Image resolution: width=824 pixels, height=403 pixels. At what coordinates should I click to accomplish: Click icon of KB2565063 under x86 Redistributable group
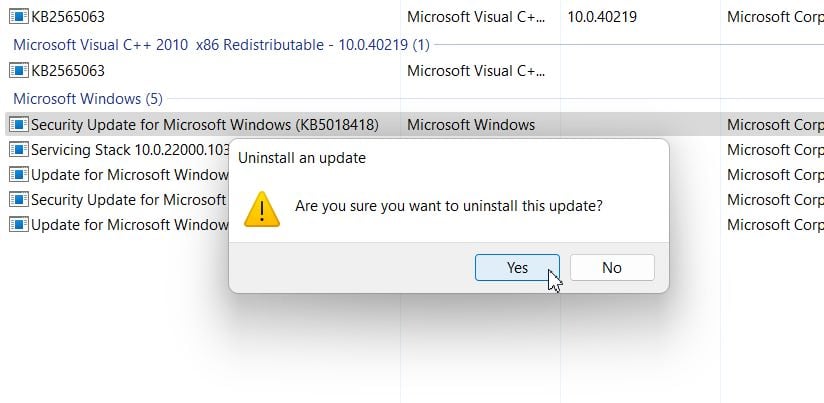pos(18,71)
